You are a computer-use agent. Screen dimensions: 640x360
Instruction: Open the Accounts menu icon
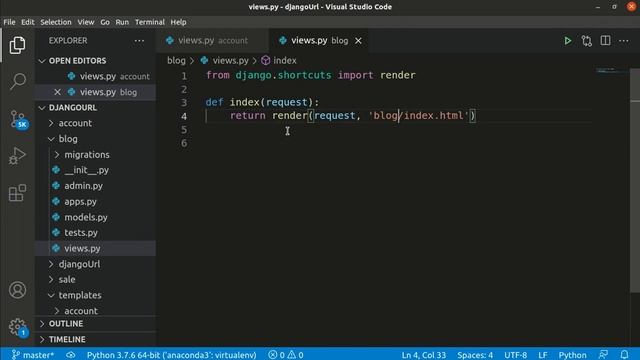click(17, 290)
